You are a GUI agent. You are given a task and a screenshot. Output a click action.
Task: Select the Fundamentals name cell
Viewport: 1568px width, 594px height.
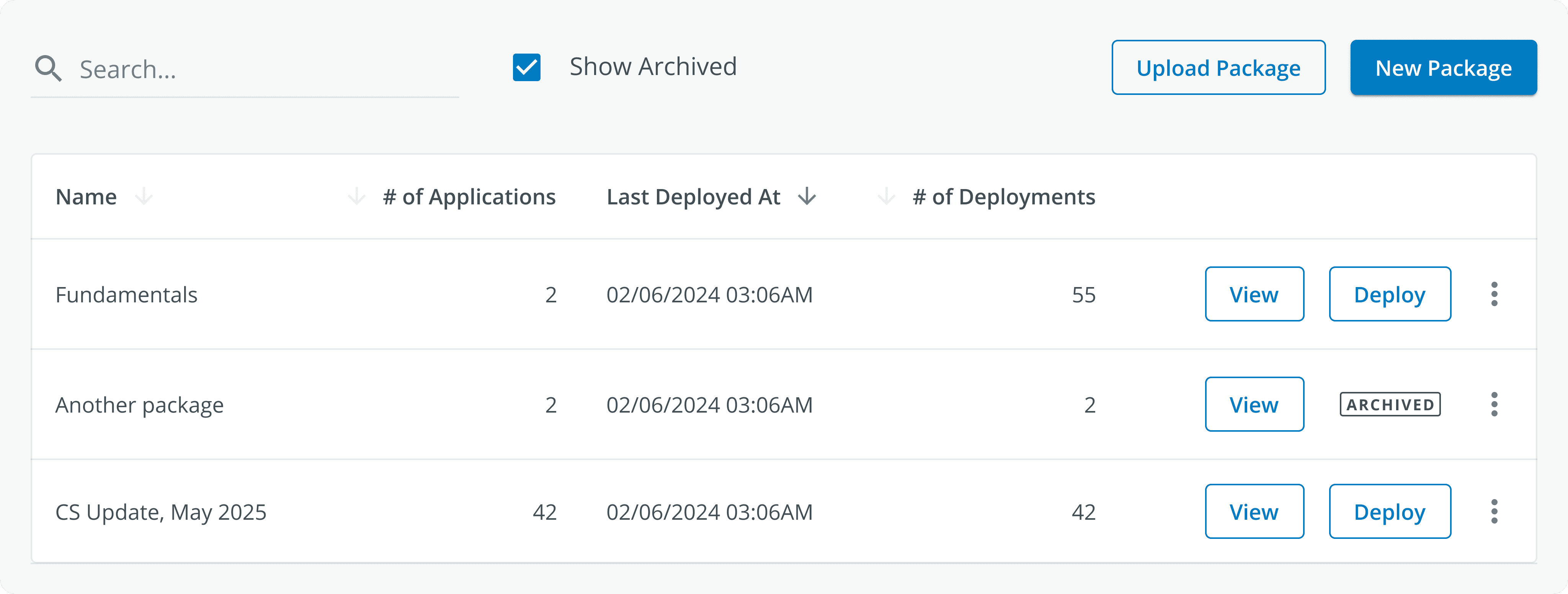[127, 295]
